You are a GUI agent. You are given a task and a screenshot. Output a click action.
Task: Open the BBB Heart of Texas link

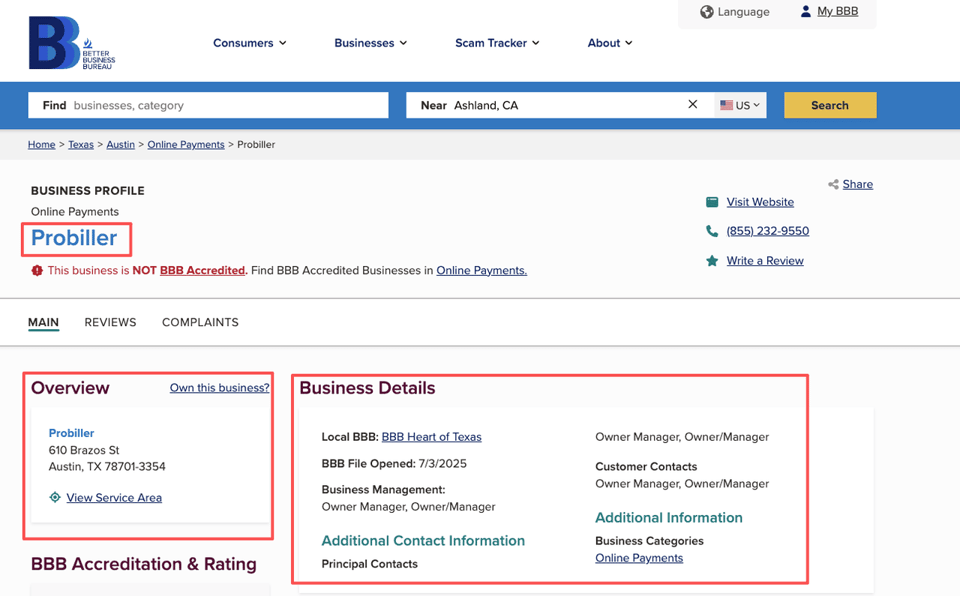(432, 437)
